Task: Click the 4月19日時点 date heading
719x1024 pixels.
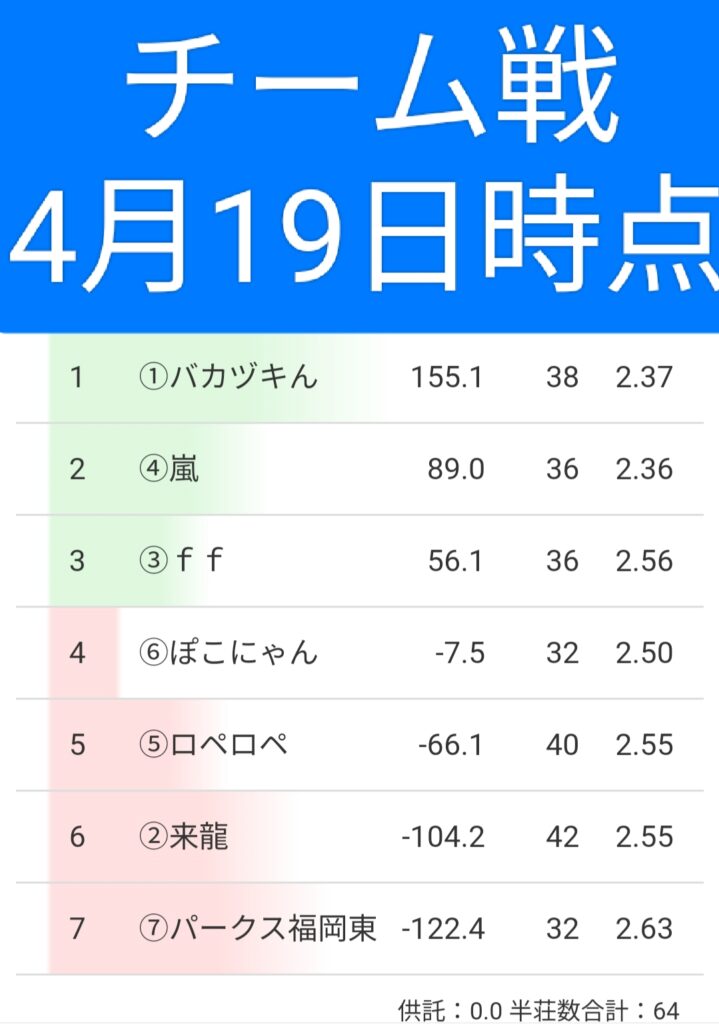Action: [x=360, y=232]
